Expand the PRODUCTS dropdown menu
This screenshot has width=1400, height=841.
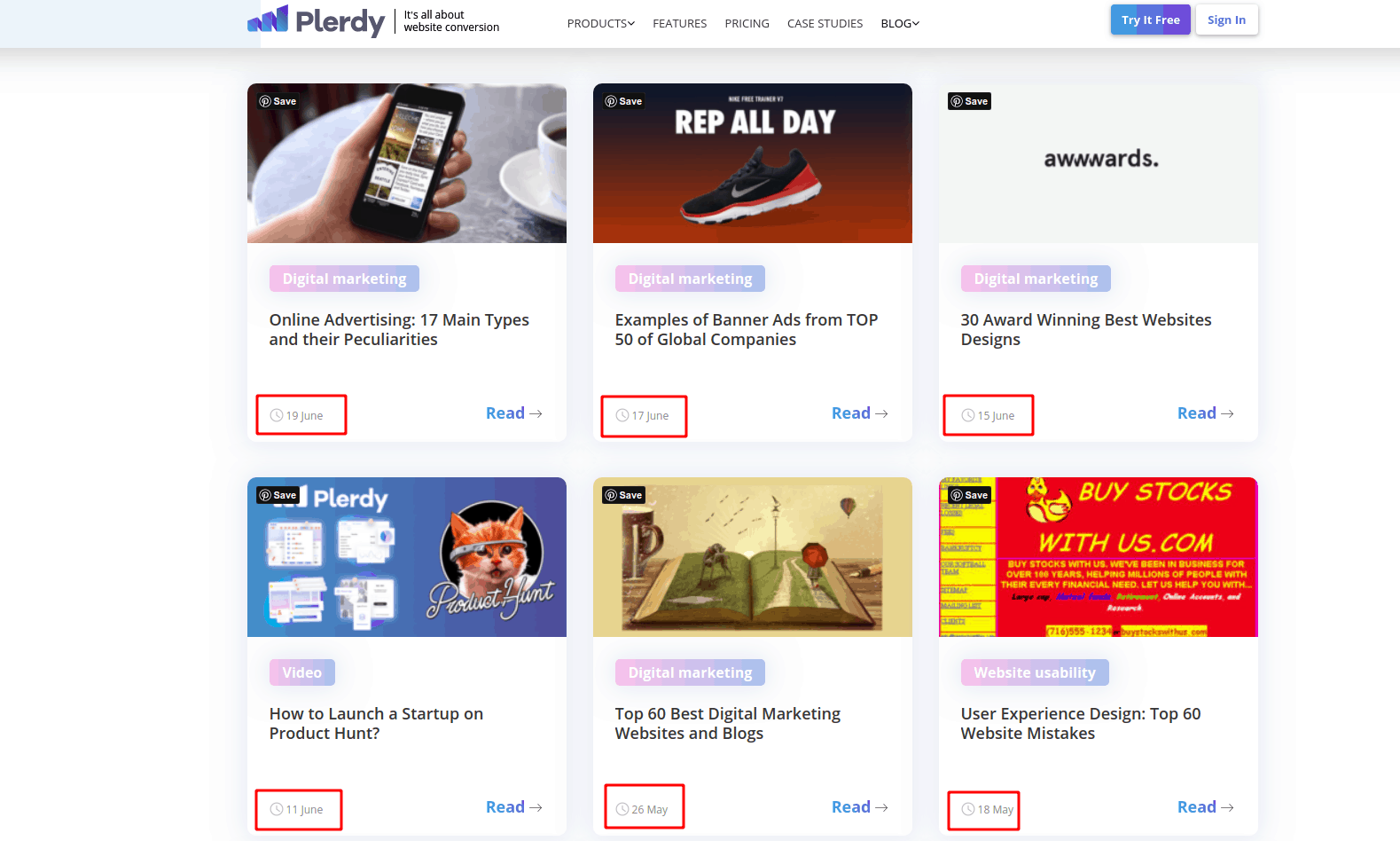[601, 23]
